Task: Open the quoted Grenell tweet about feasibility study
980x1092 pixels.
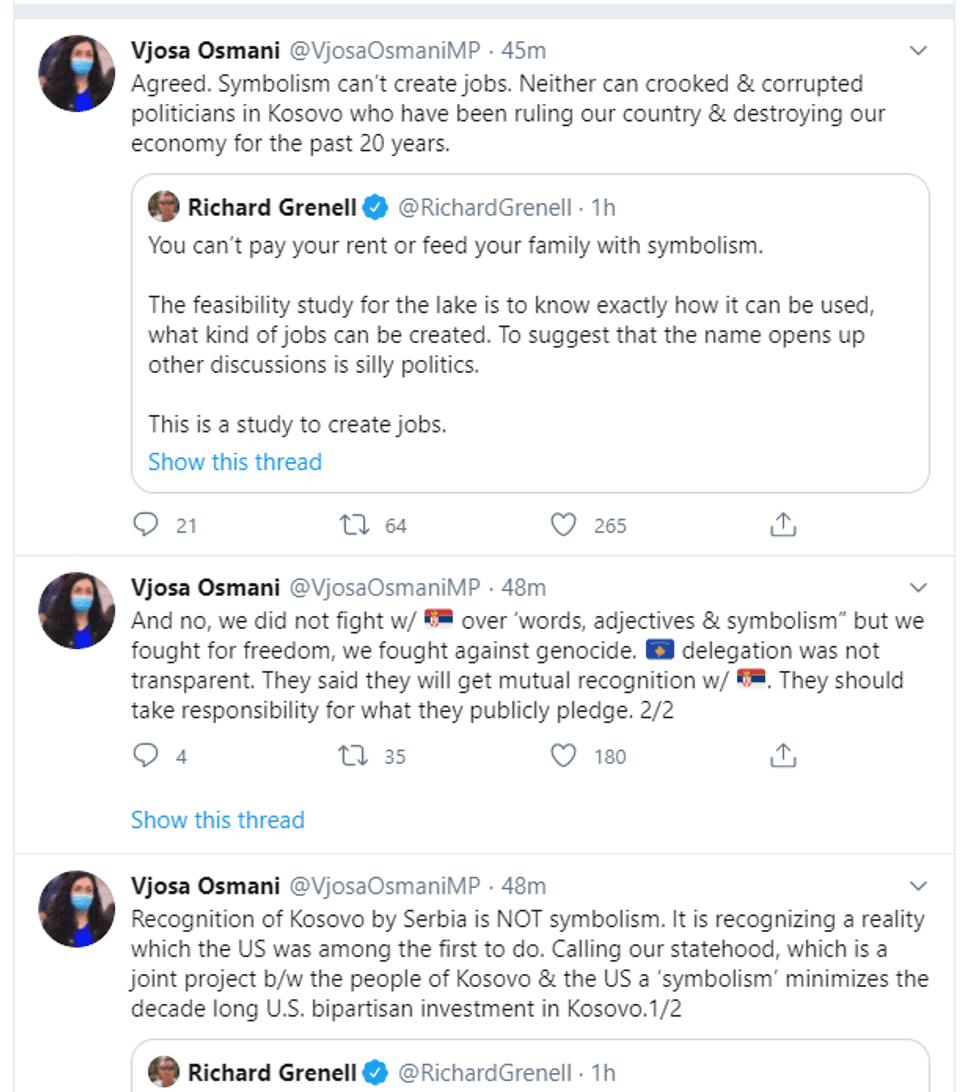Action: click(x=530, y=335)
